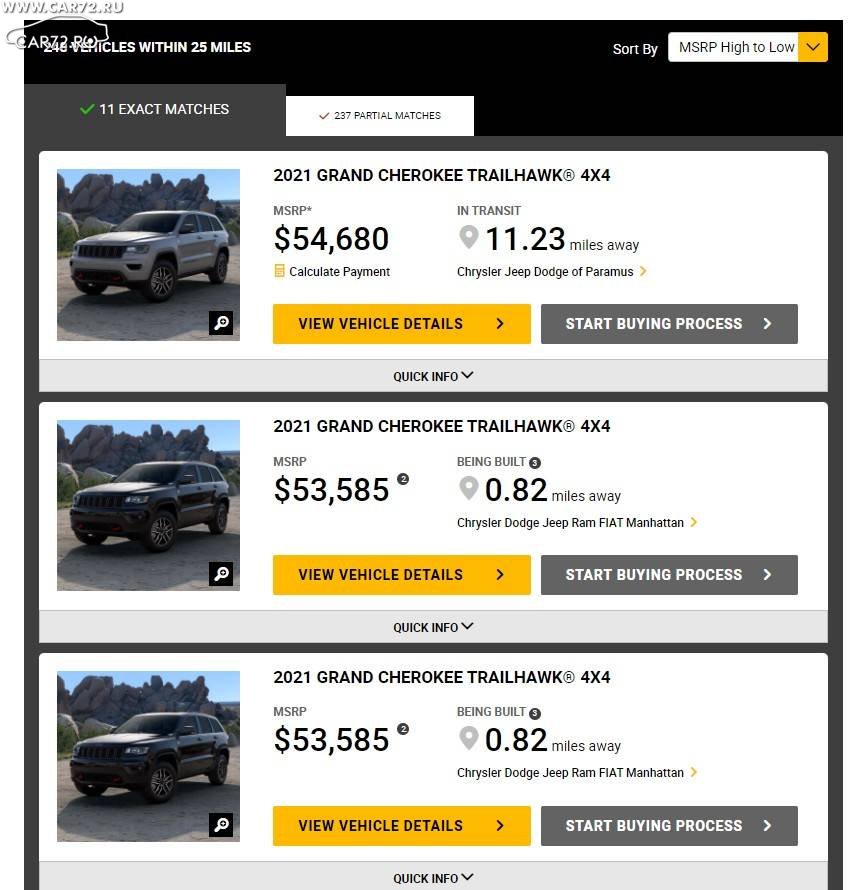Click calculator icon beside Calculate Payment
The image size is (857, 890).
pyautogui.click(x=279, y=271)
